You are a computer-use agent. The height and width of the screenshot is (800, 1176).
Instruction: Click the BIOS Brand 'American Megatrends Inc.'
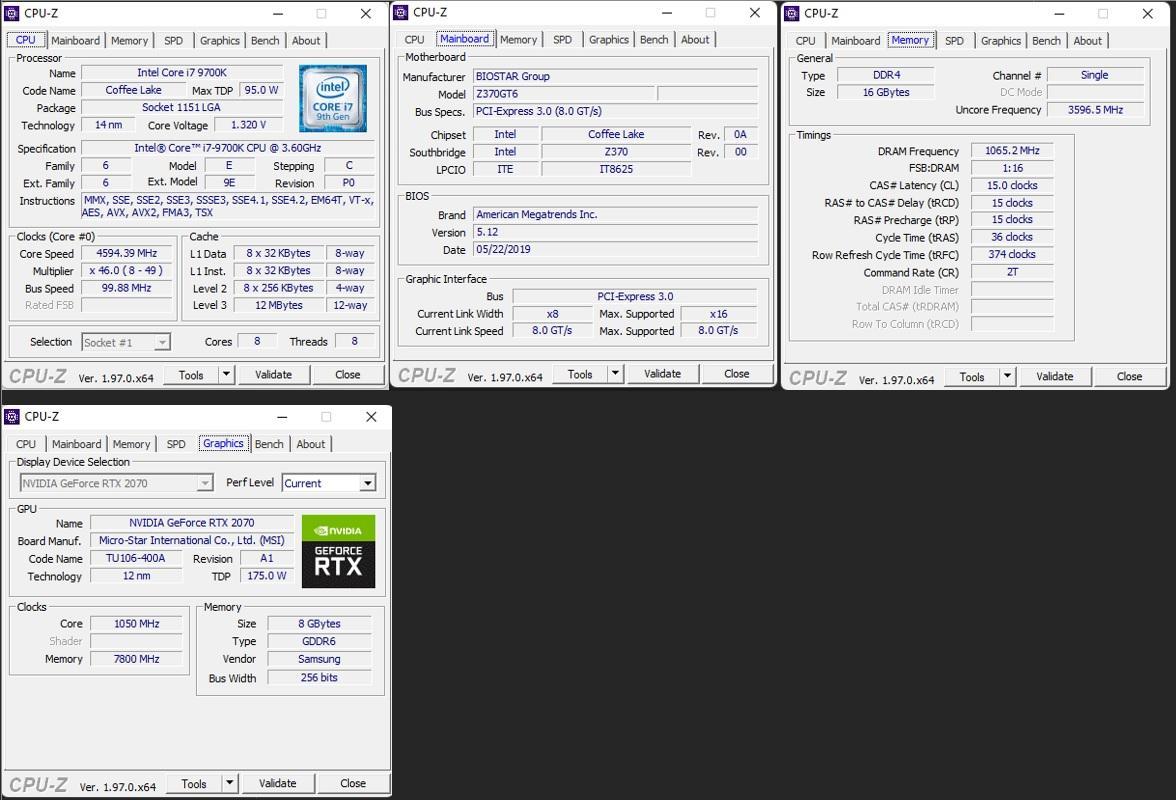coord(615,214)
